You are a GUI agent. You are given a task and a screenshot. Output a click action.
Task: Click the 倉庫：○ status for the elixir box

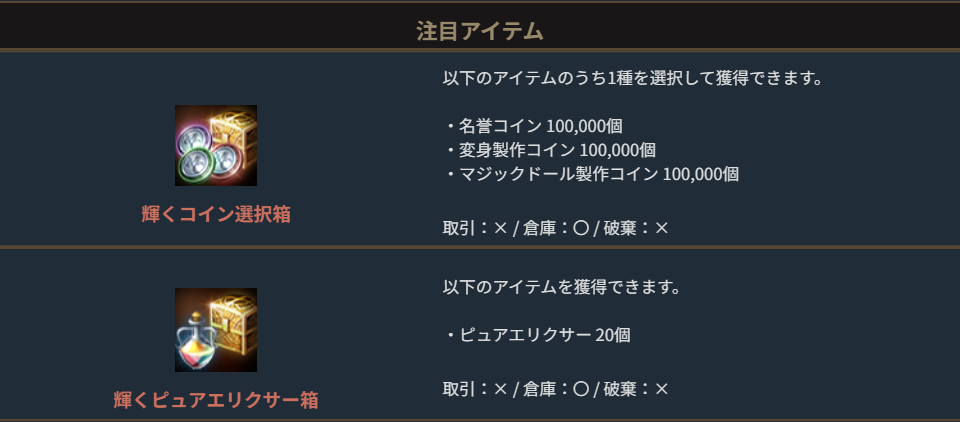pyautogui.click(x=555, y=390)
